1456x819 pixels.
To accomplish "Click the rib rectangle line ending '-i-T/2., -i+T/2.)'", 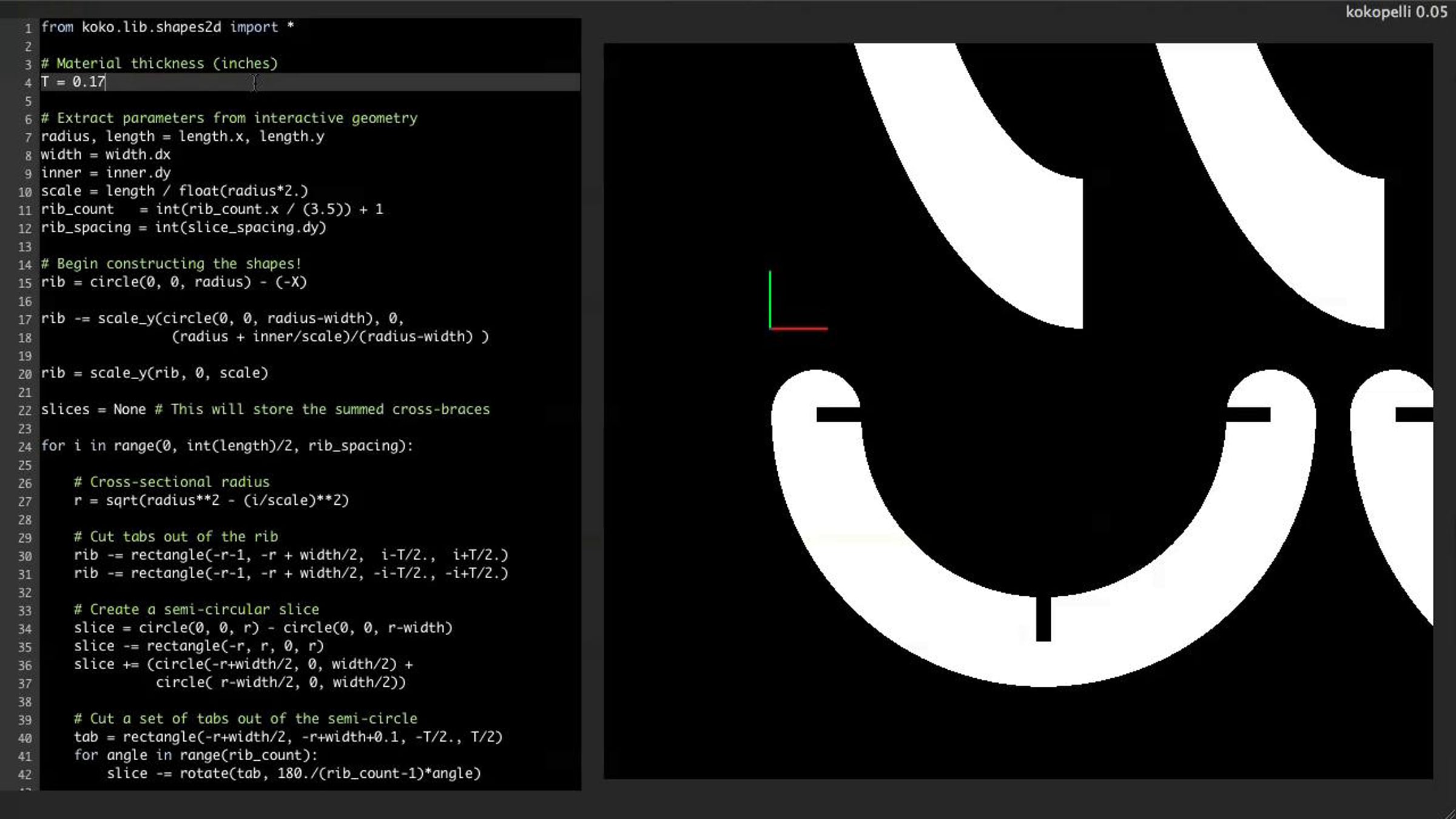I will click(291, 573).
